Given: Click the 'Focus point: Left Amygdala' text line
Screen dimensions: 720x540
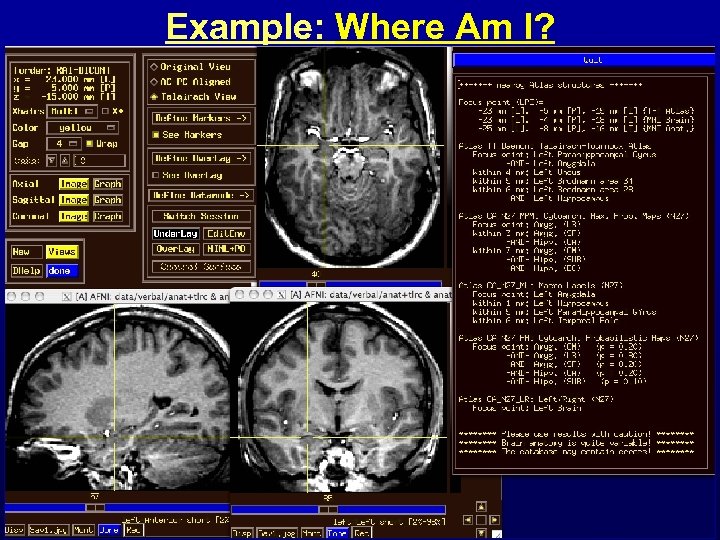Looking at the screenshot, I should pyautogui.click(x=534, y=294).
